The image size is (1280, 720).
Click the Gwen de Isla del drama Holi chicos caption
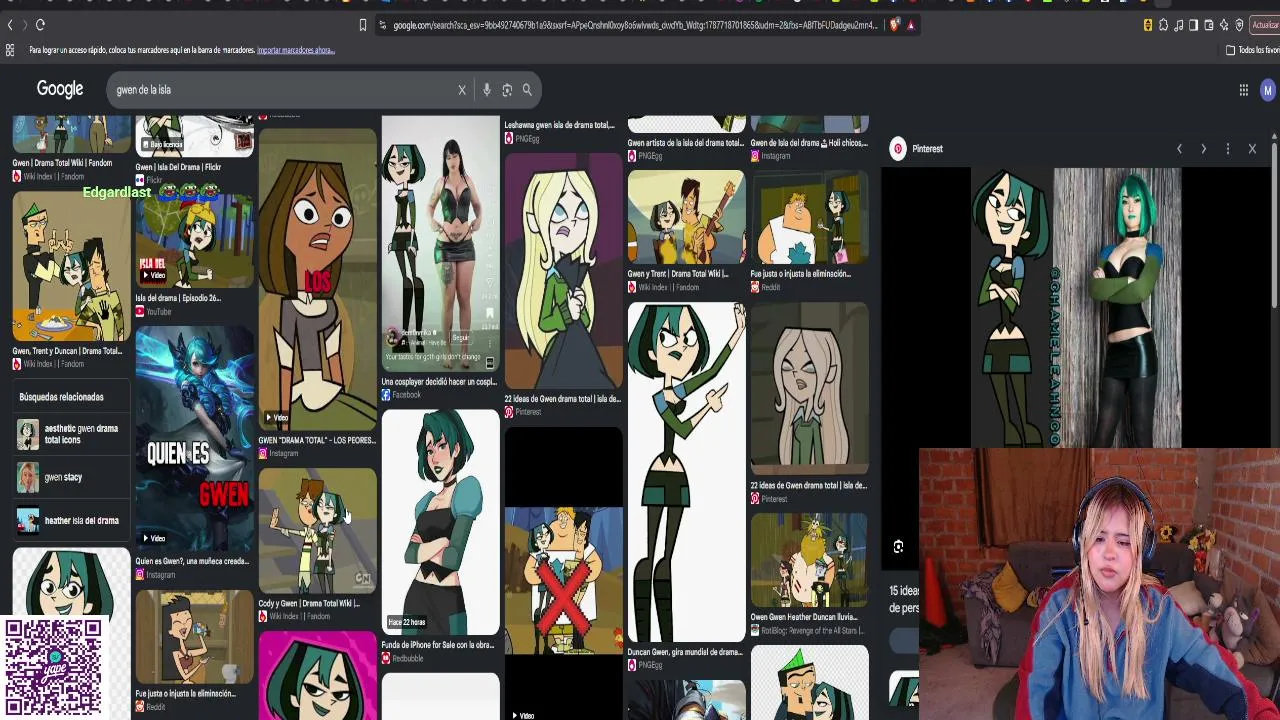(809, 143)
